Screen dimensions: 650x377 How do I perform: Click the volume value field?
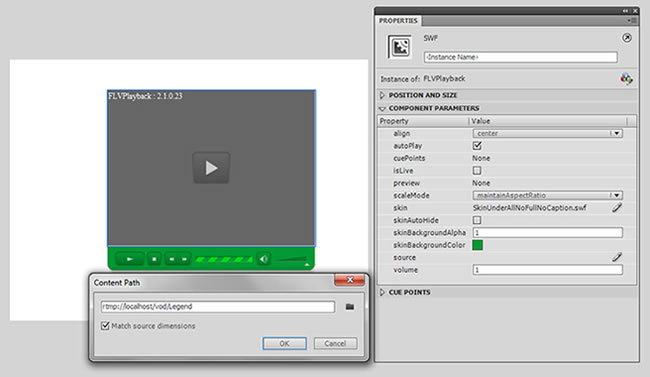point(548,270)
